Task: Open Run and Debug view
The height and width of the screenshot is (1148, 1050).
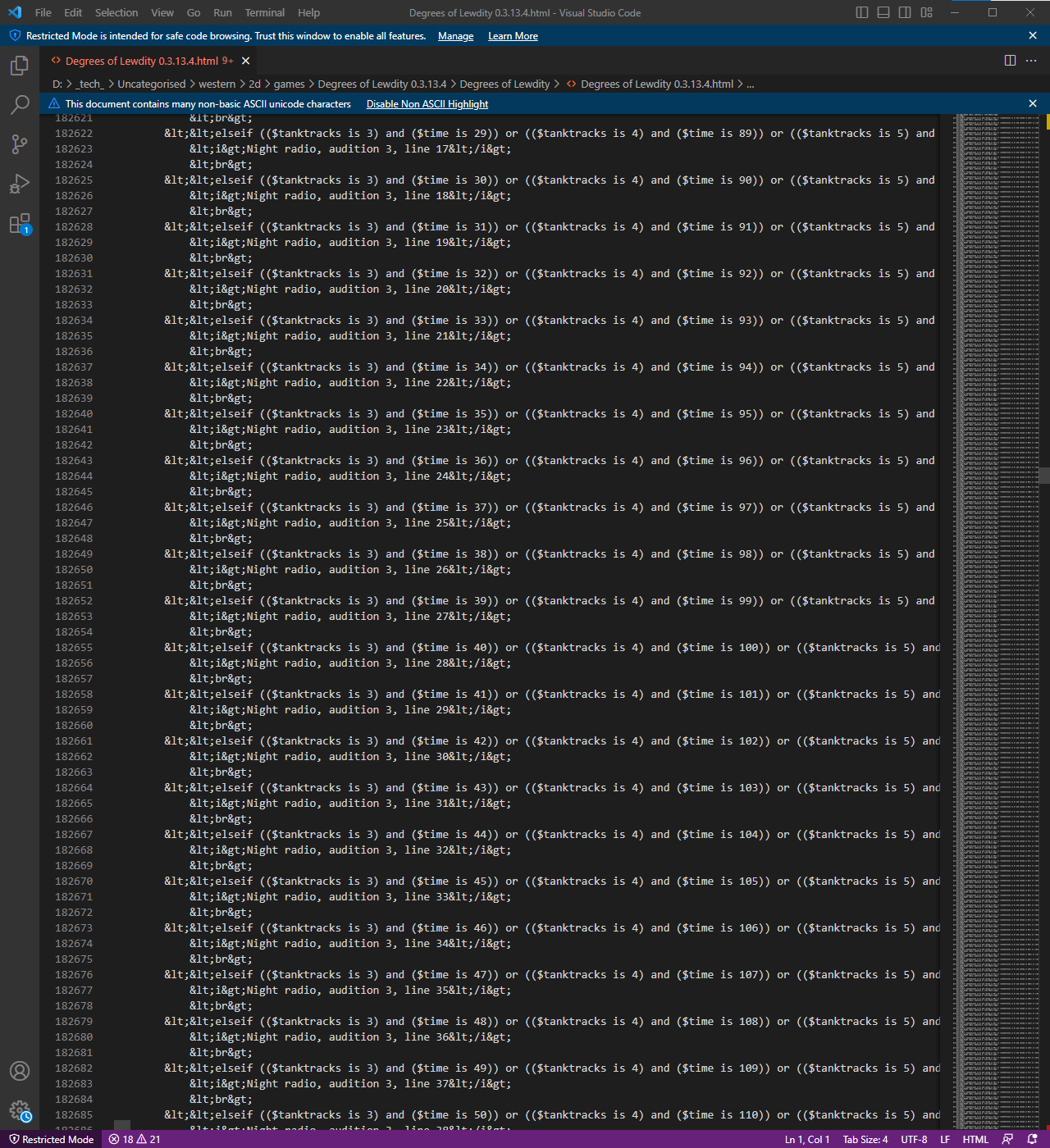Action: tap(20, 184)
